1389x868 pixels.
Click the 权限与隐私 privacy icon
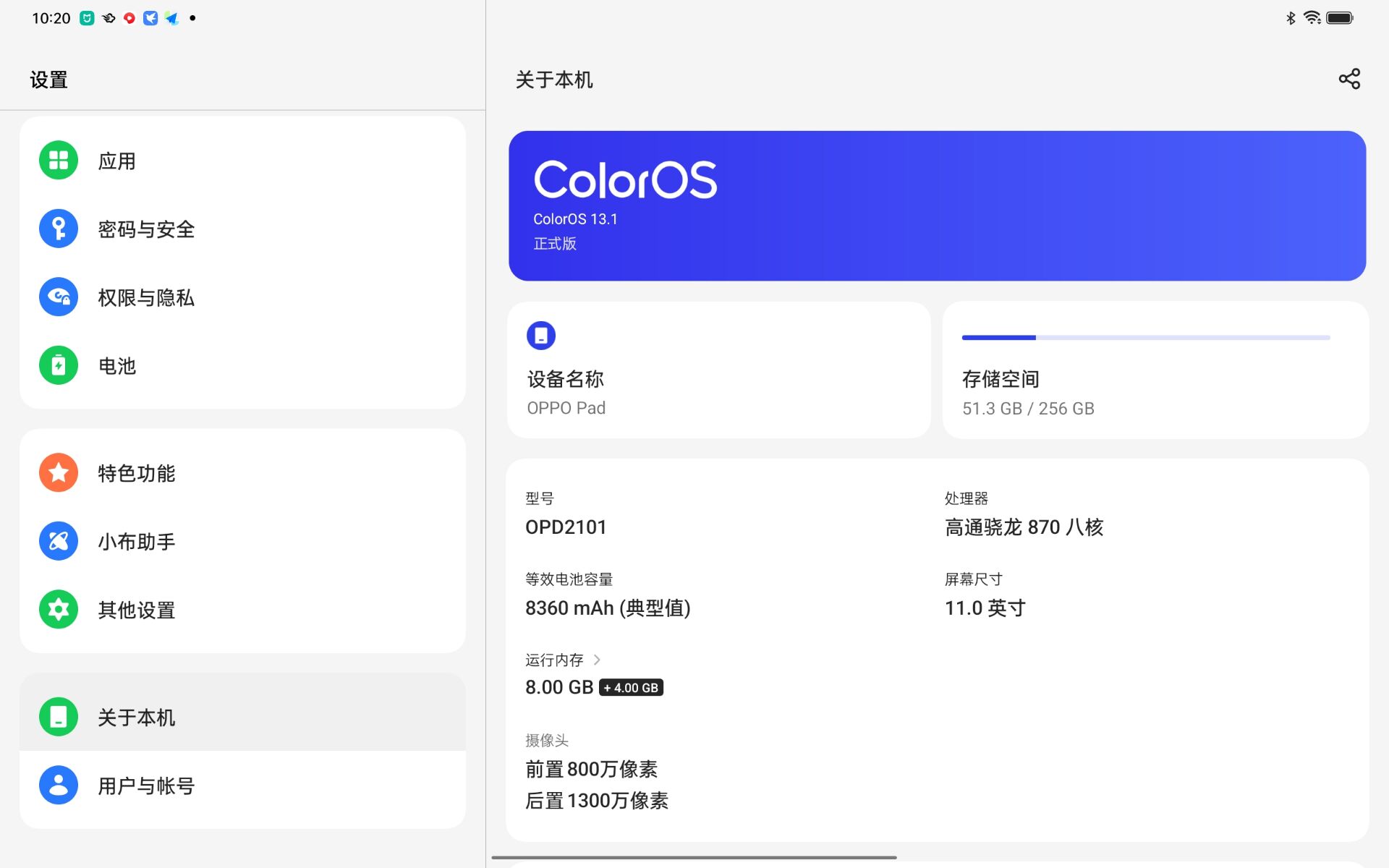[58, 297]
